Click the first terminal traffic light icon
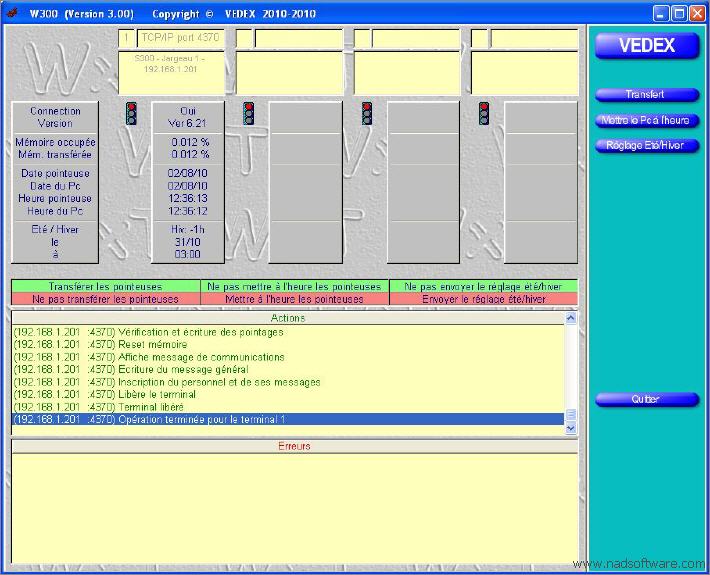The height and width of the screenshot is (575, 710). (x=131, y=114)
